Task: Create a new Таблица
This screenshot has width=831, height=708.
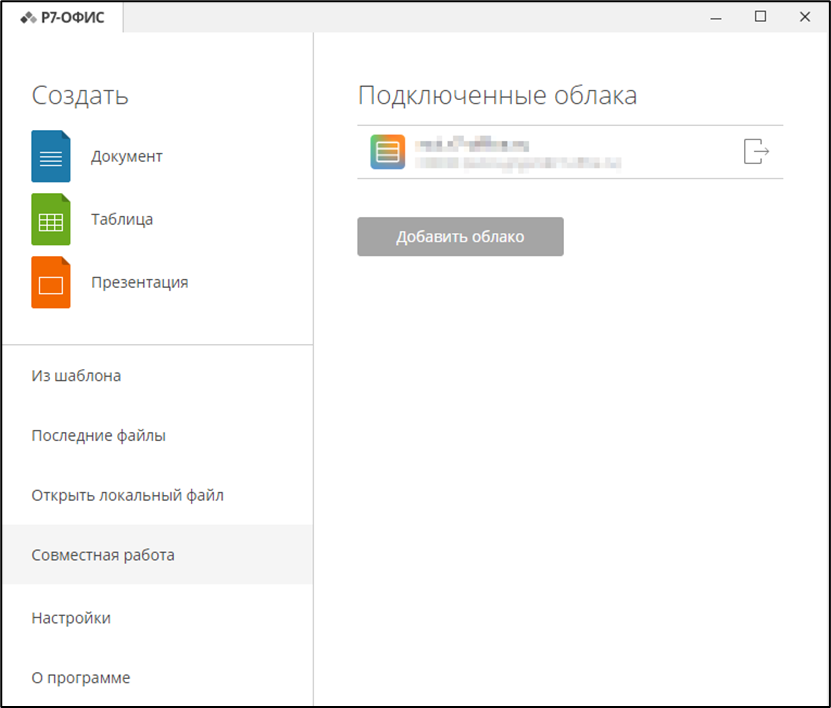Action: 122,219
